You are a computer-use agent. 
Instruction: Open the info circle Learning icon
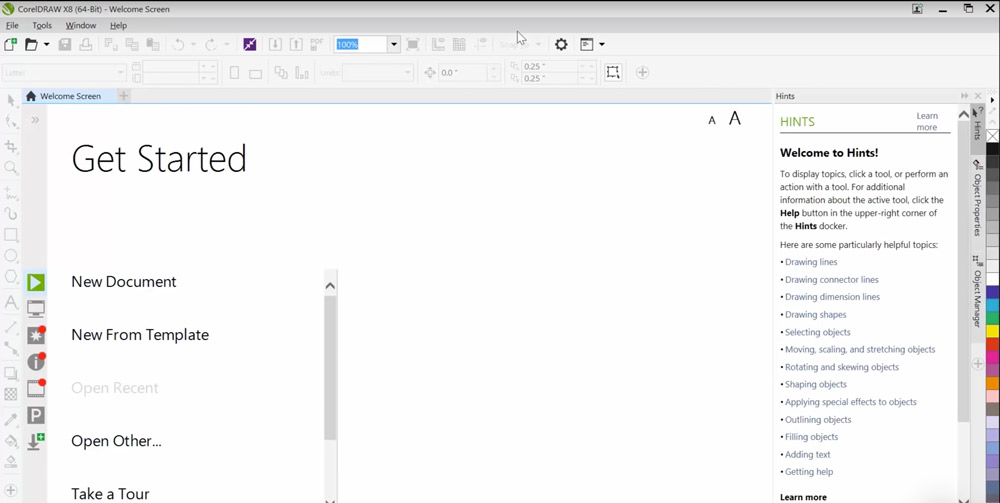click(36, 361)
